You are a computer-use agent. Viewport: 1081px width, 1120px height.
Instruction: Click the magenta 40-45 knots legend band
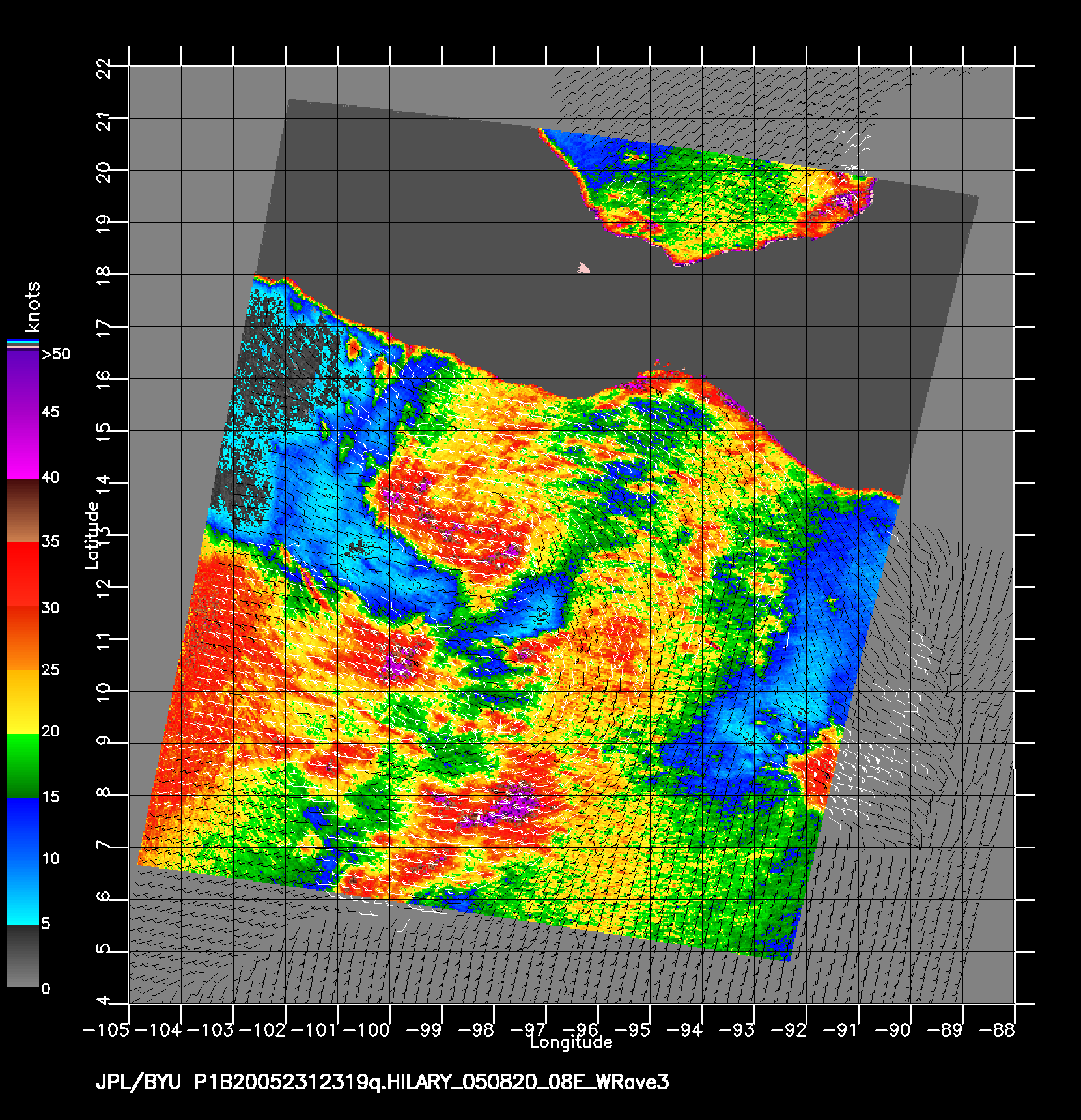(23, 448)
